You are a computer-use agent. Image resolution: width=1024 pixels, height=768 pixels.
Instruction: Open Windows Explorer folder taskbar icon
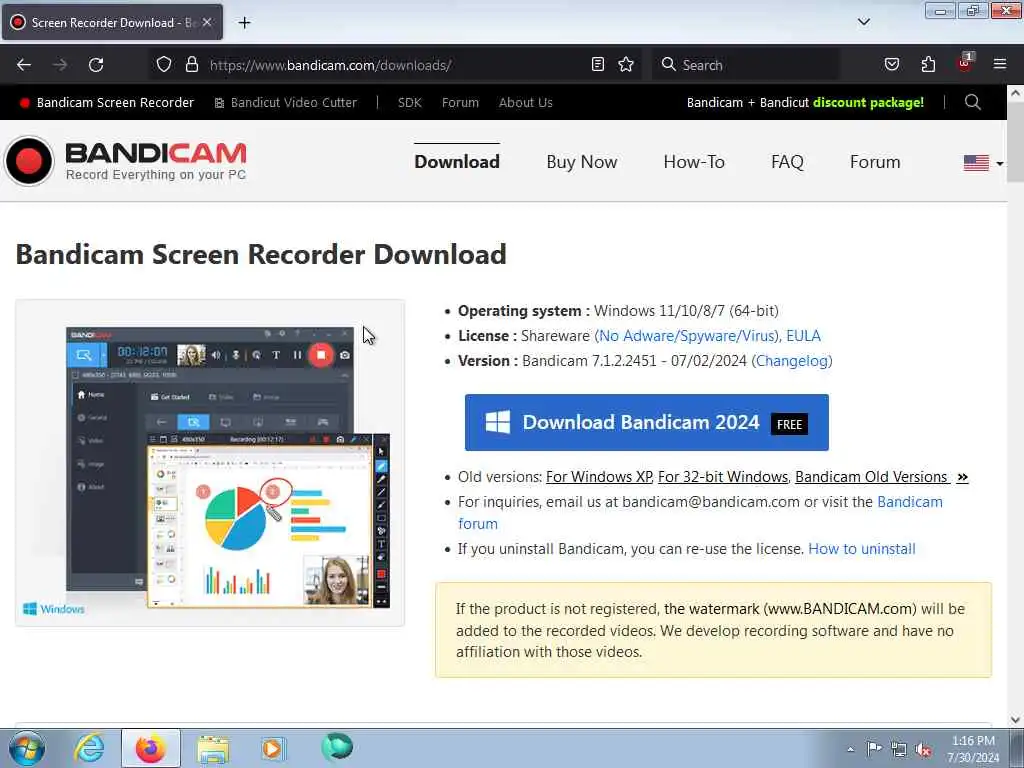click(214, 748)
